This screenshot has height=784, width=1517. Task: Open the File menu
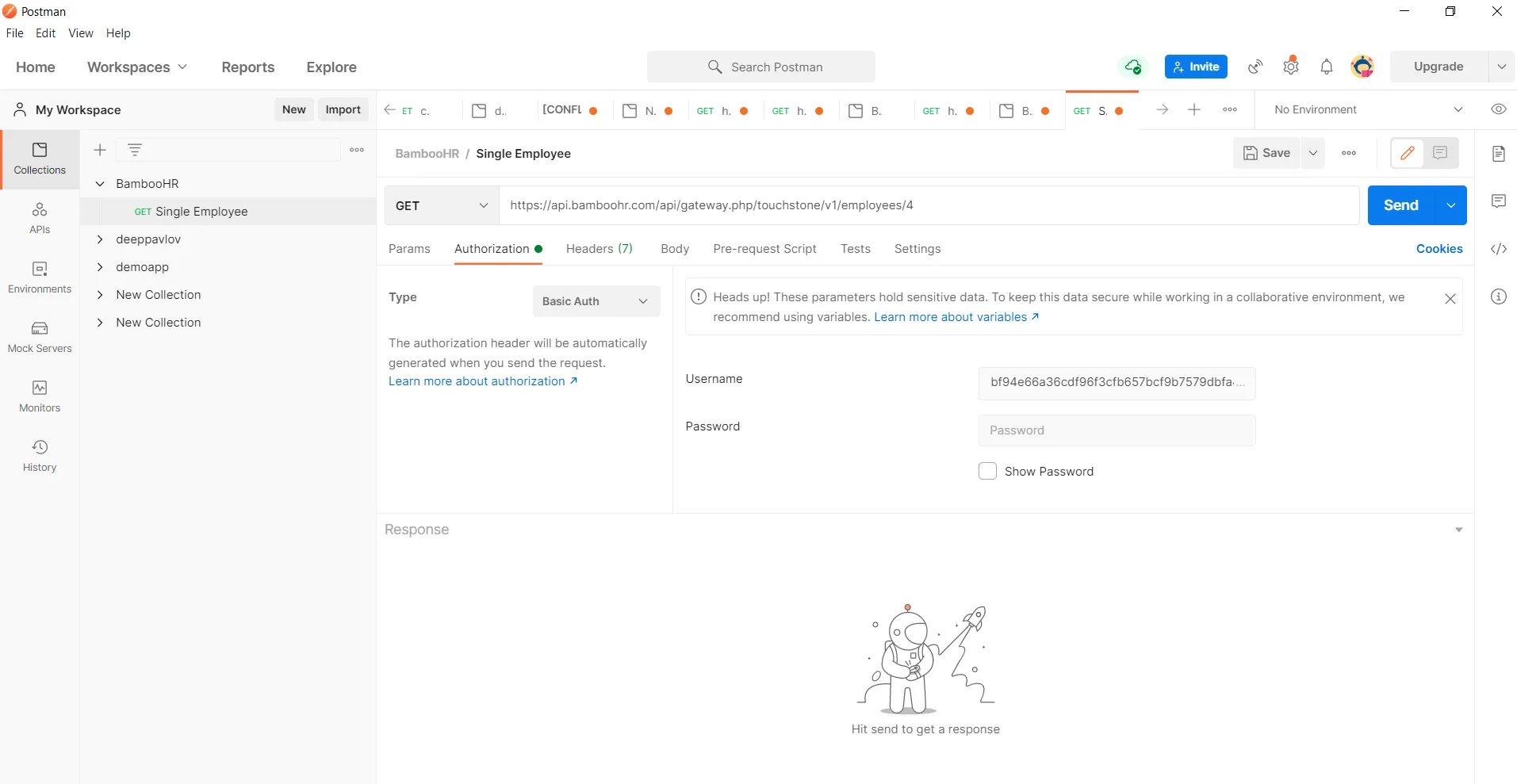(x=15, y=33)
